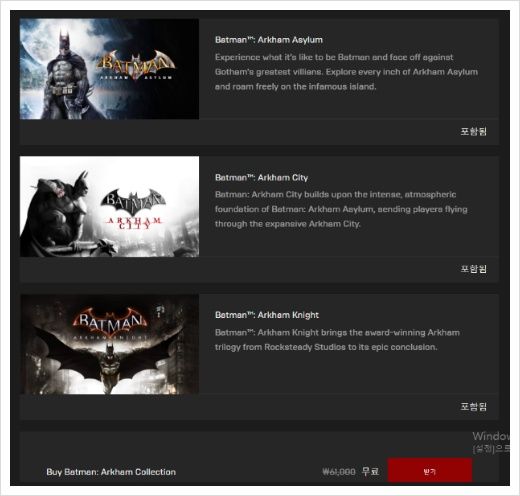
Task: Select the 'Batman™: Arkham Knight' title
Action: [x=267, y=315]
